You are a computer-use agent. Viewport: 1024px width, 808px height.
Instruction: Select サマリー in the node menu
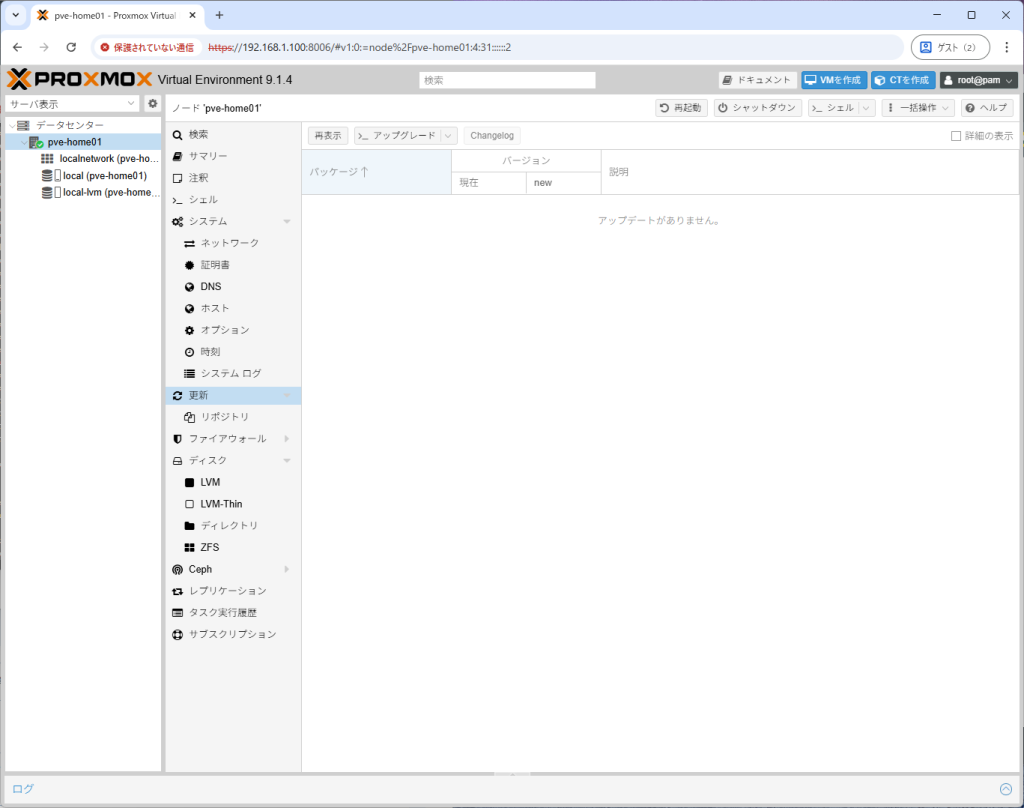[207, 156]
